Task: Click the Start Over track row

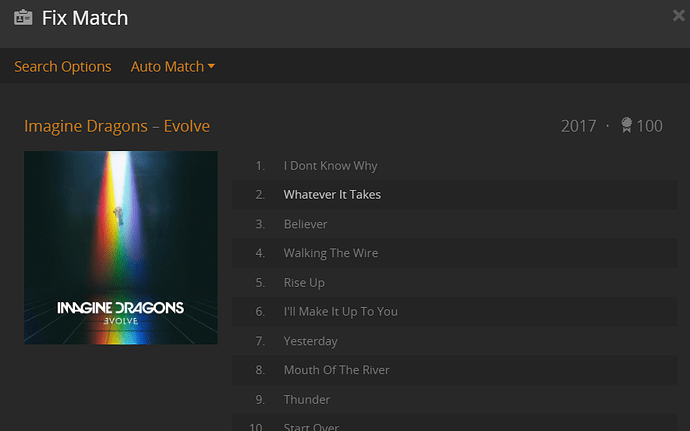Action: click(x=455, y=423)
